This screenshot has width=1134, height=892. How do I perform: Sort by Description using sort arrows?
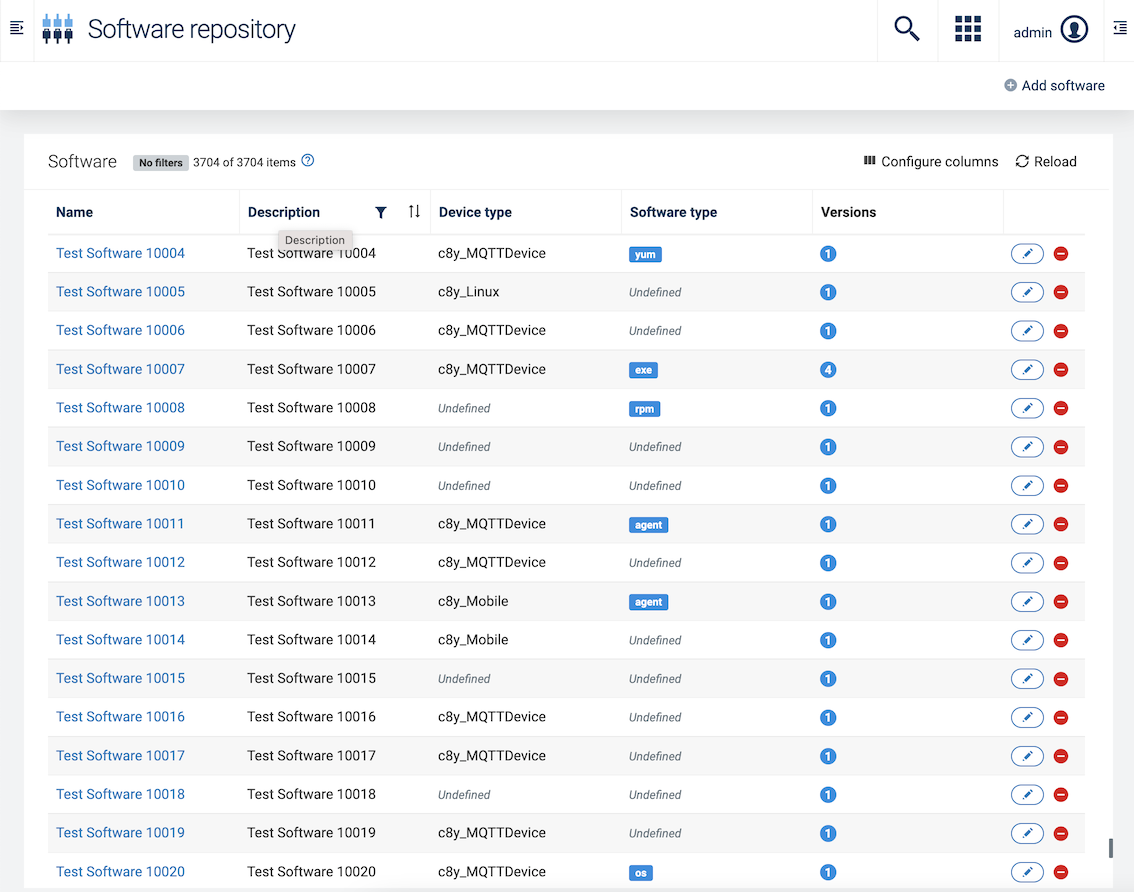pyautogui.click(x=414, y=212)
